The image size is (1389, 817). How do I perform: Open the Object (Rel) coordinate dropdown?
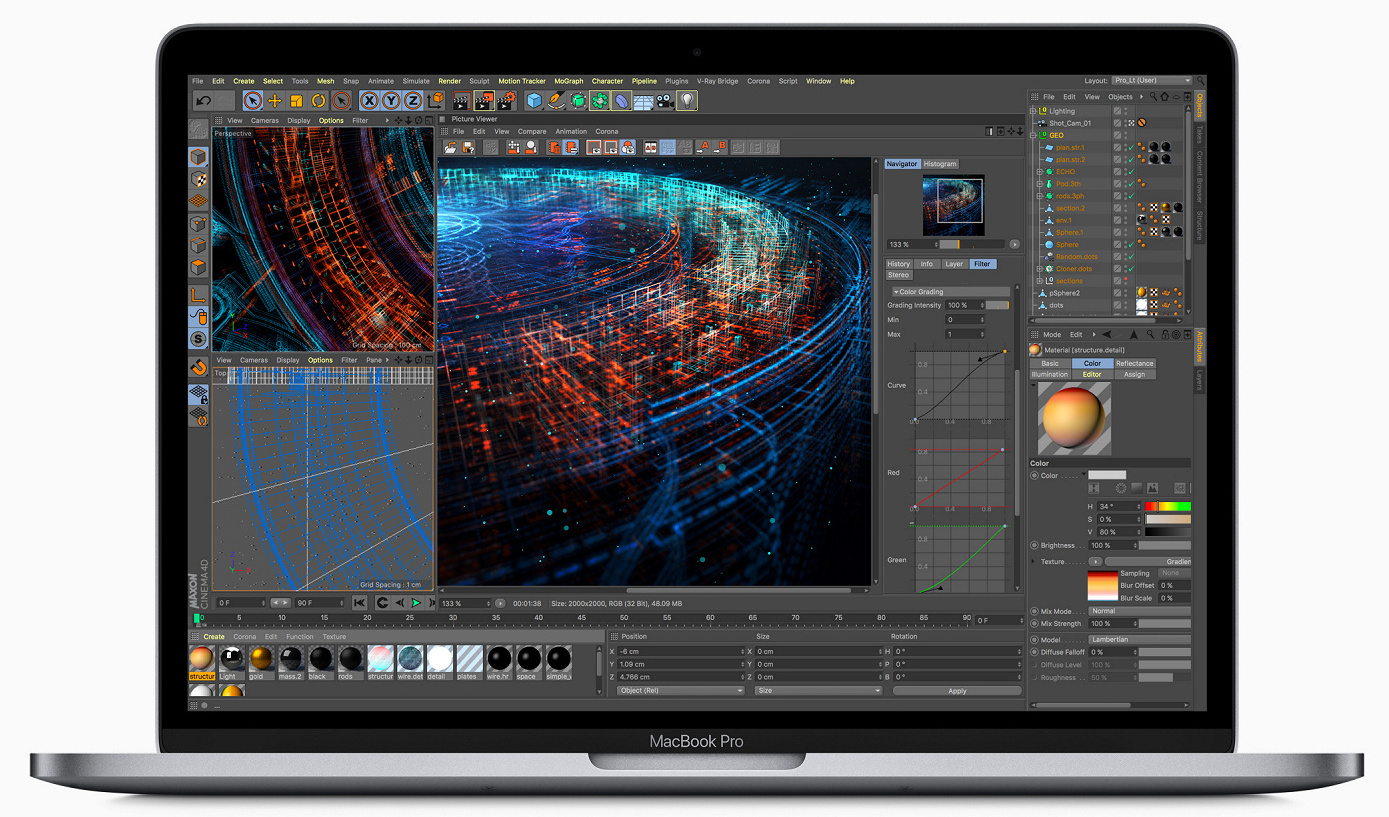pos(681,691)
